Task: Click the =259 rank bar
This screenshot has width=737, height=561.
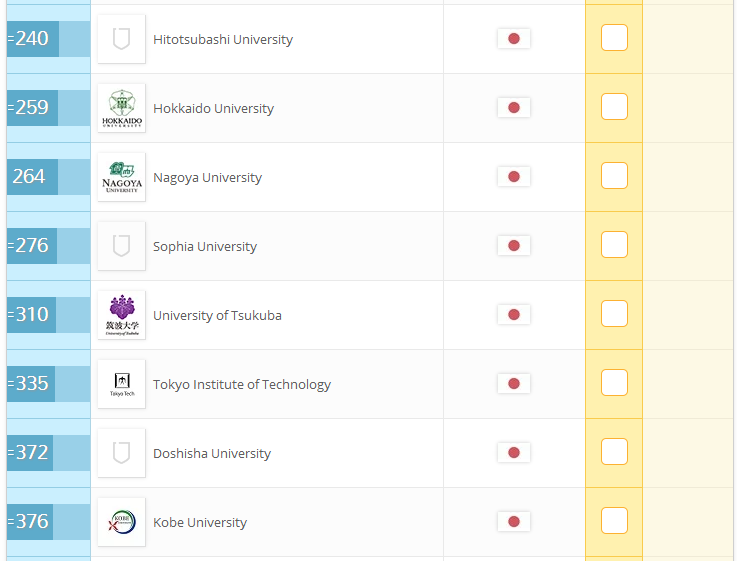Action: [x=48, y=108]
